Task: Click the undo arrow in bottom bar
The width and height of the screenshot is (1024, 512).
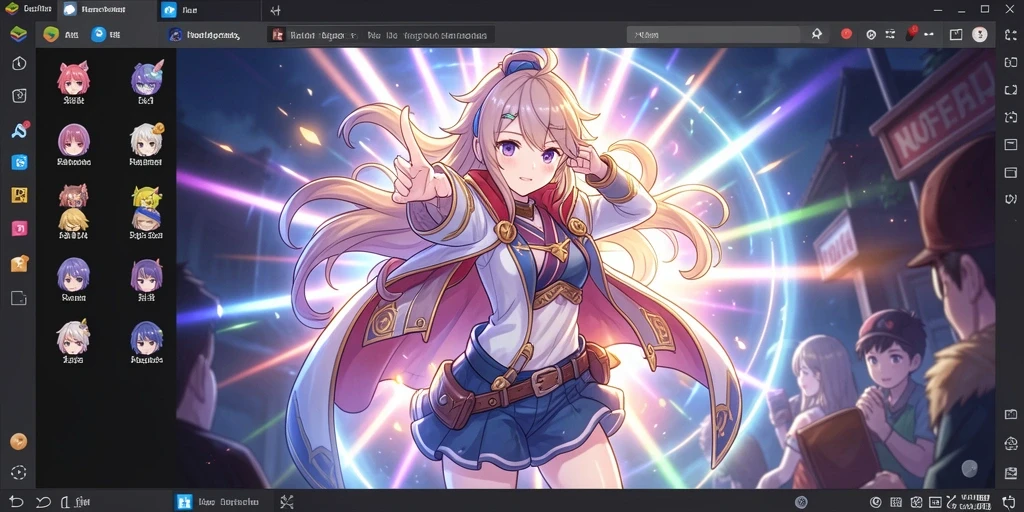Action: (16, 502)
